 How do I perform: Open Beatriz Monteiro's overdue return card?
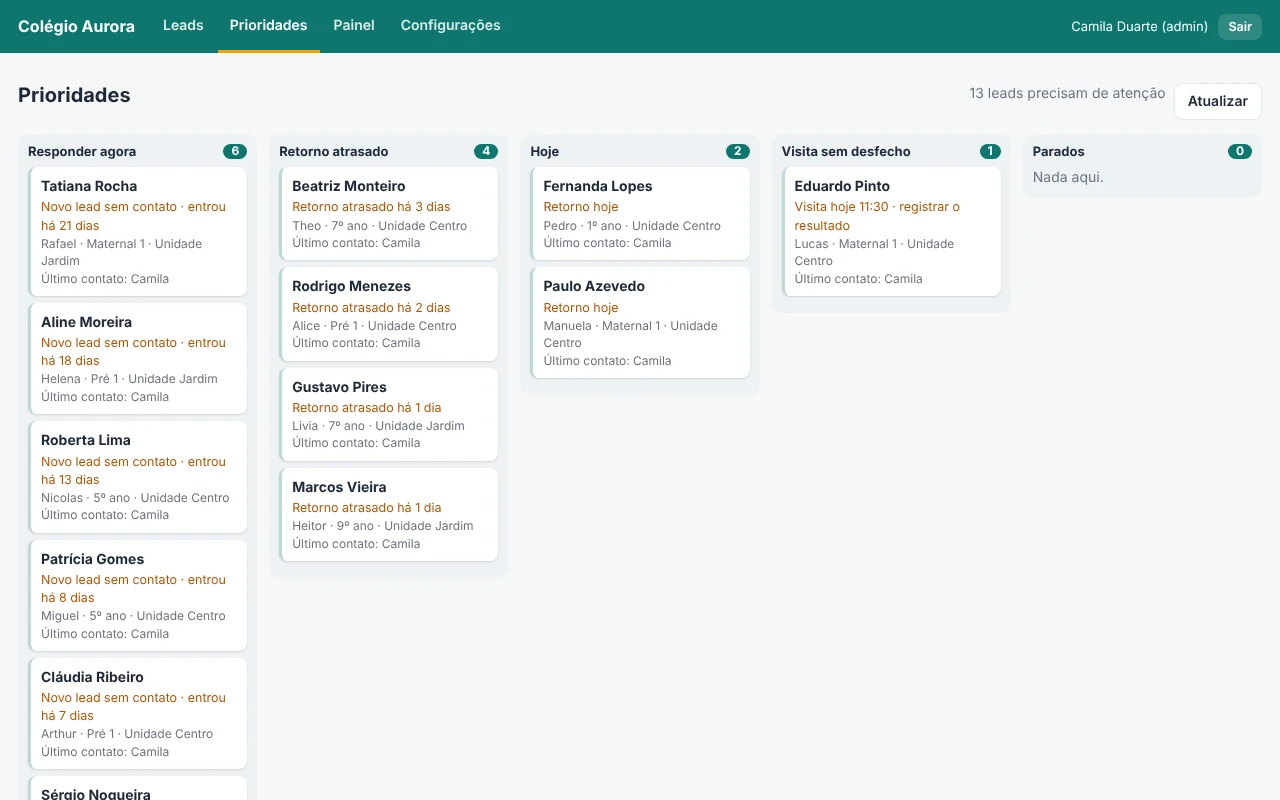(389, 213)
